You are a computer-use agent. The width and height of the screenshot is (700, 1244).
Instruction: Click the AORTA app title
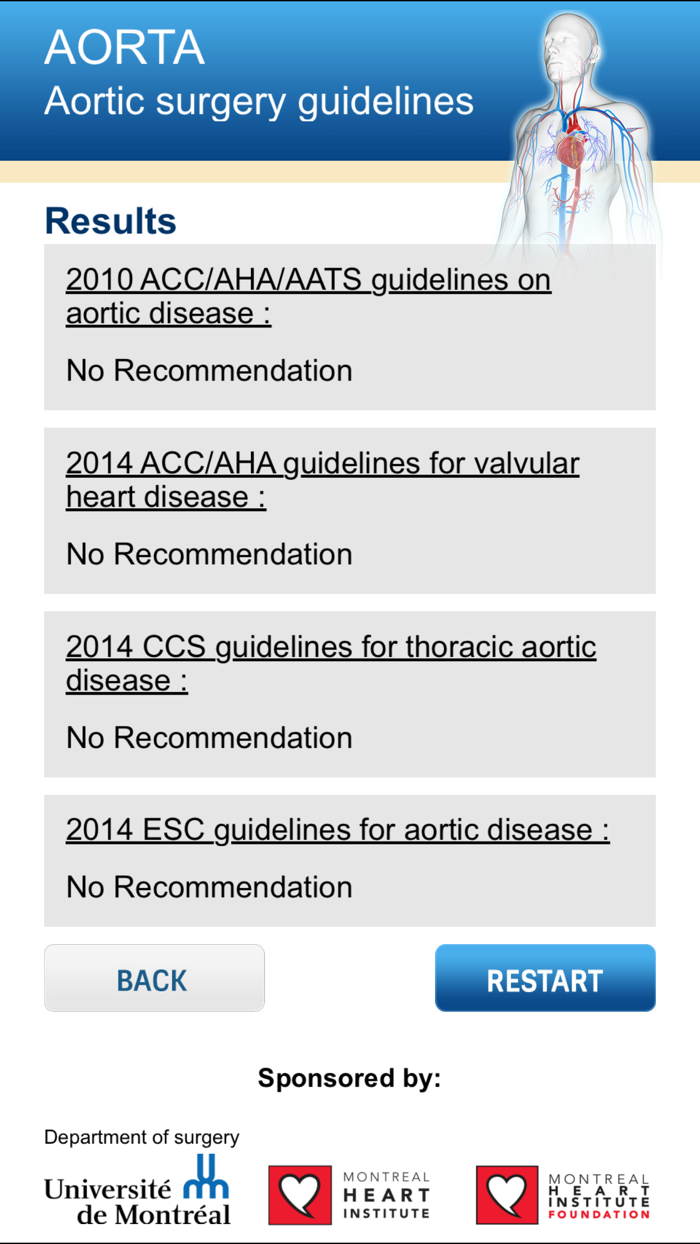[x=124, y=47]
